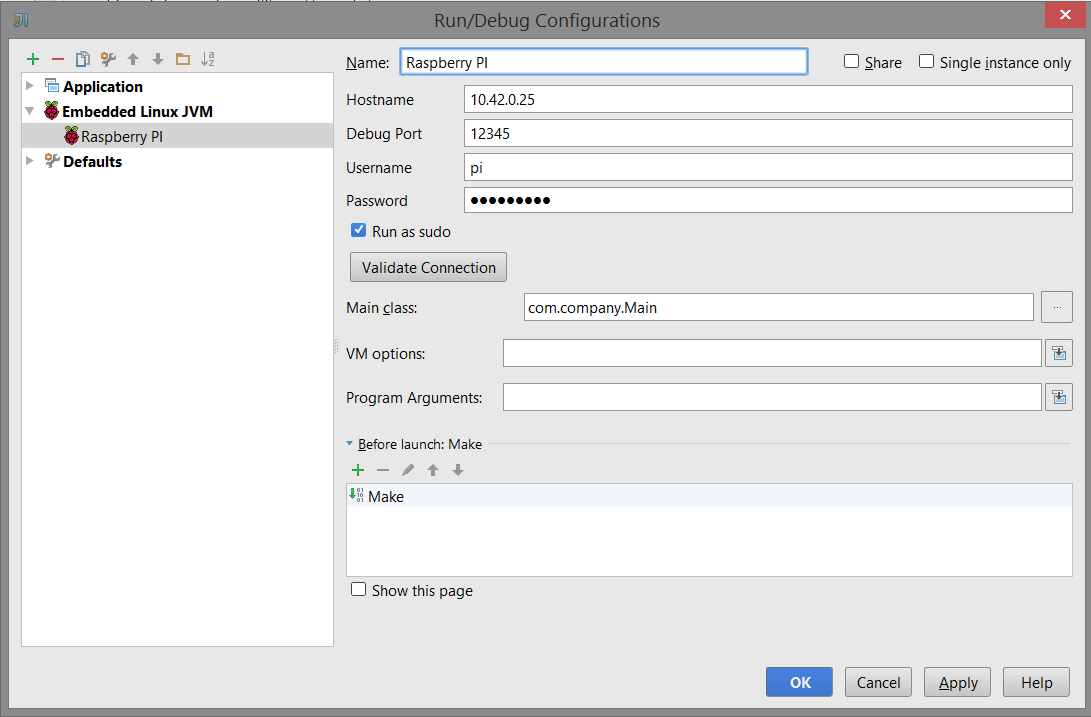Click the Make task icon in list
This screenshot has height=717, width=1091.
click(x=356, y=495)
